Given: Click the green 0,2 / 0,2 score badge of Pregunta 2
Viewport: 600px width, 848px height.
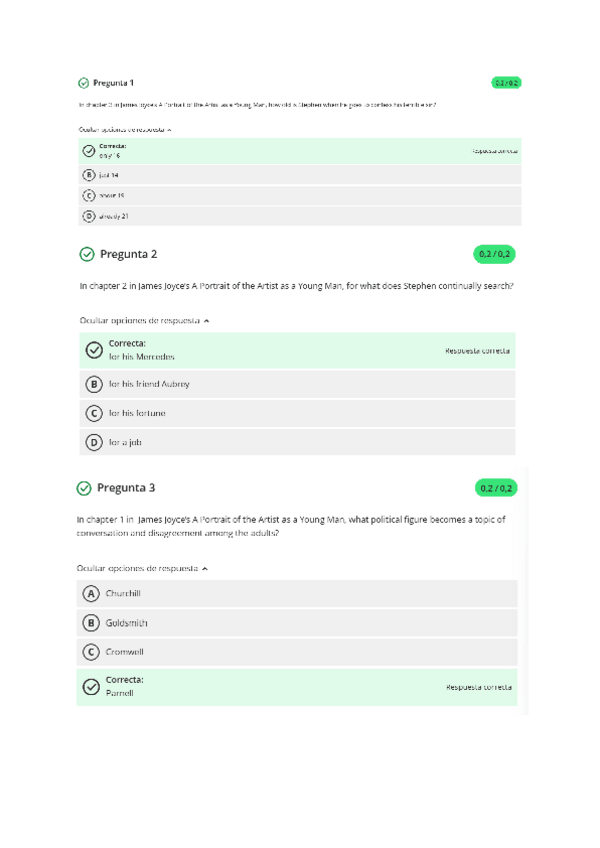Looking at the screenshot, I should (x=494, y=254).
